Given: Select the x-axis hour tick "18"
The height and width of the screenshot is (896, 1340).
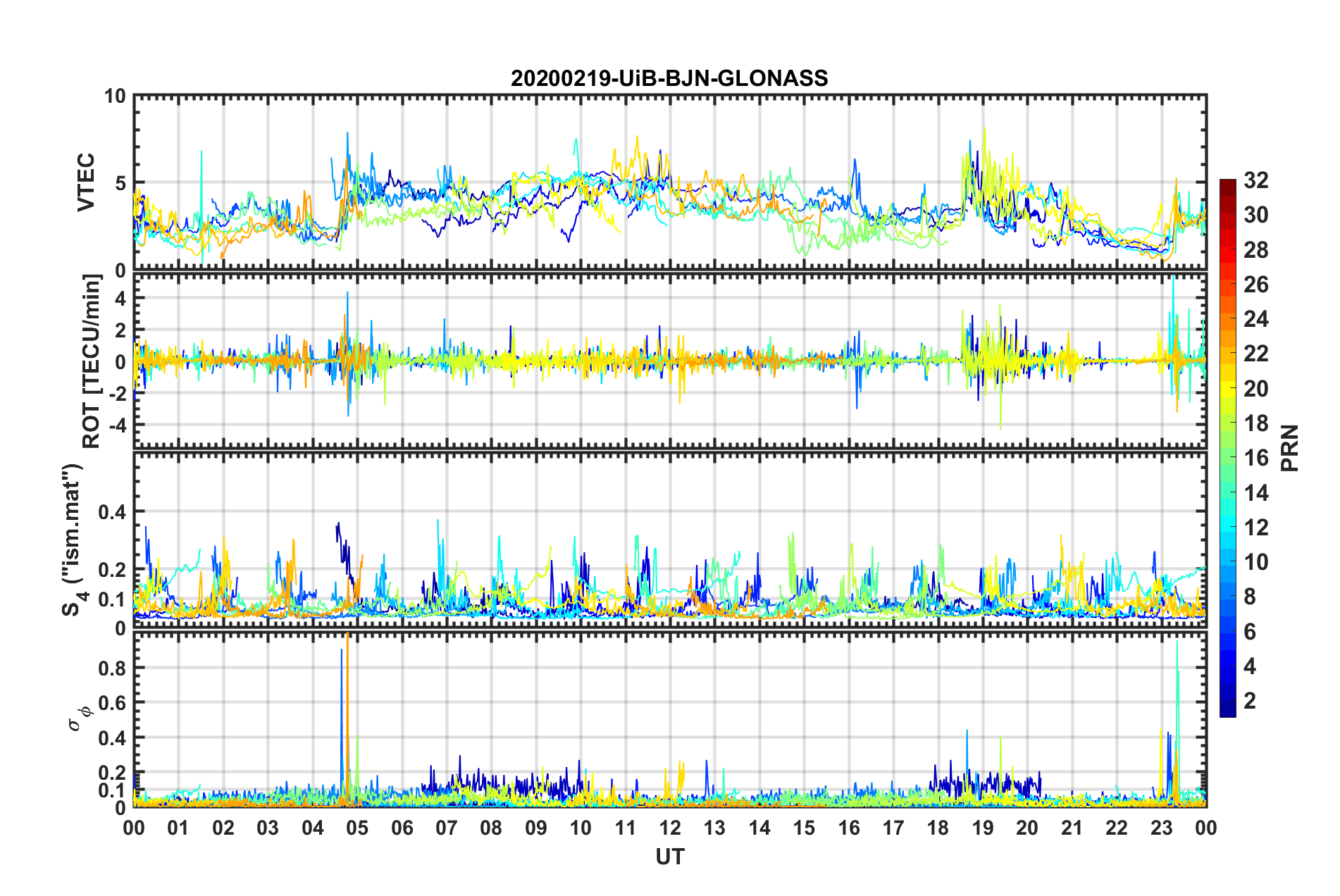Looking at the screenshot, I should pos(938,828).
